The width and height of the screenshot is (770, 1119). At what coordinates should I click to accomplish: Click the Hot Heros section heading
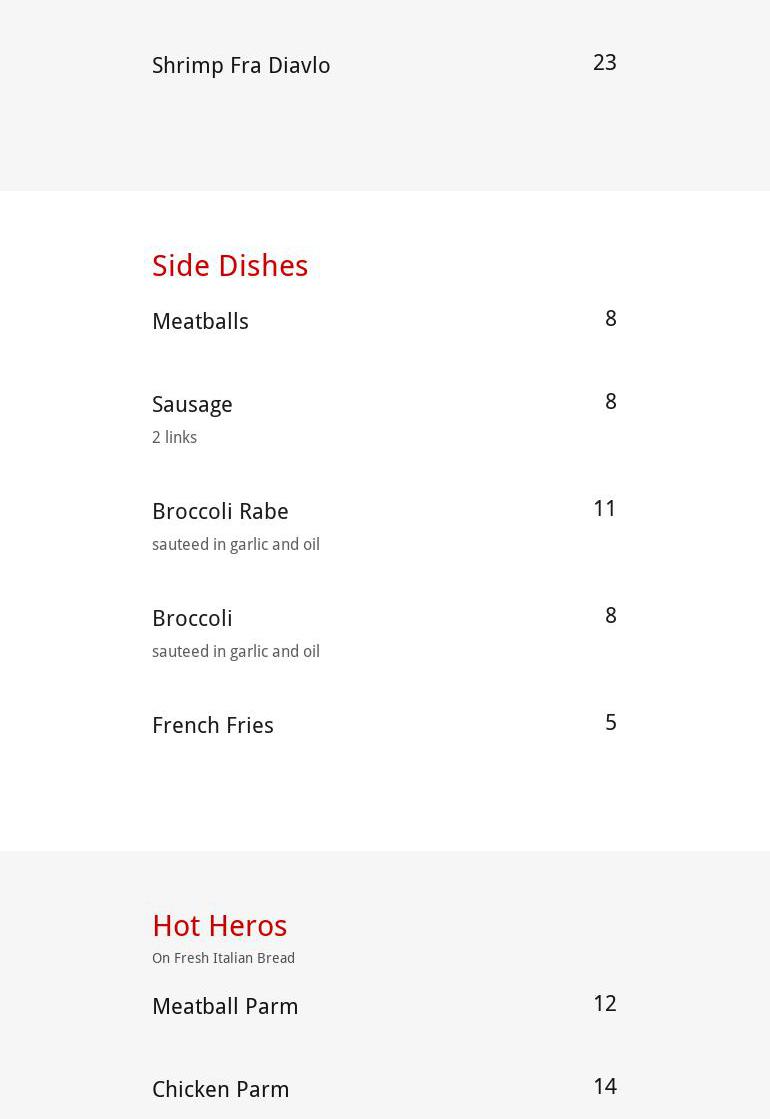pos(220,926)
